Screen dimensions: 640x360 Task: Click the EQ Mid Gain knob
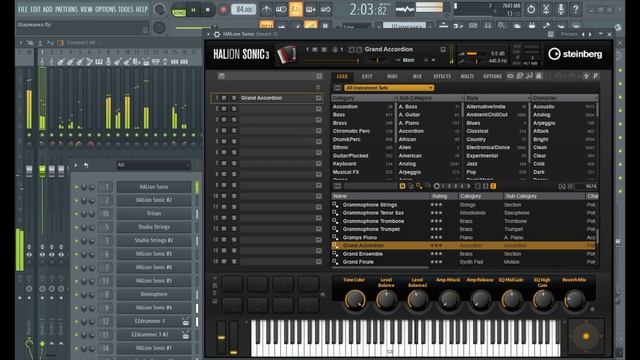click(511, 300)
